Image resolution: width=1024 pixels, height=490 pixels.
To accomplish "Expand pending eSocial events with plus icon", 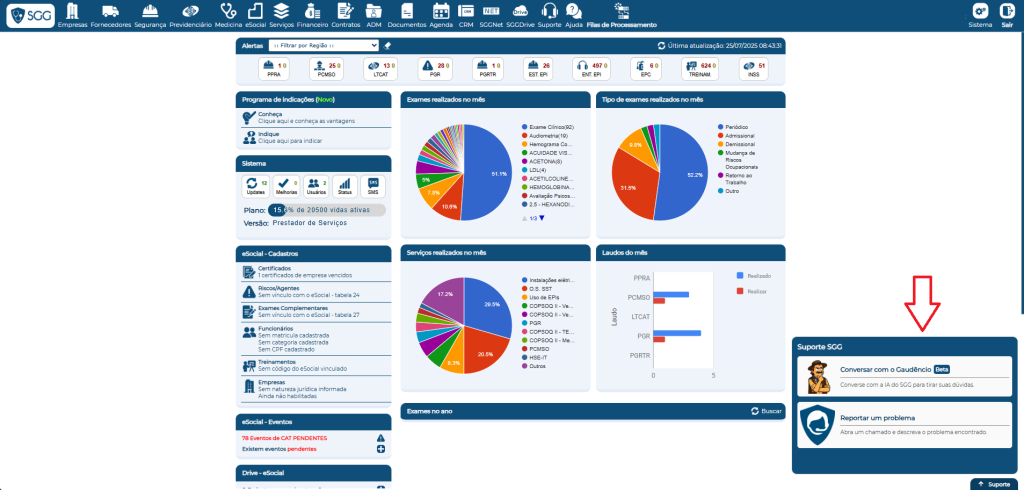I will click(381, 449).
